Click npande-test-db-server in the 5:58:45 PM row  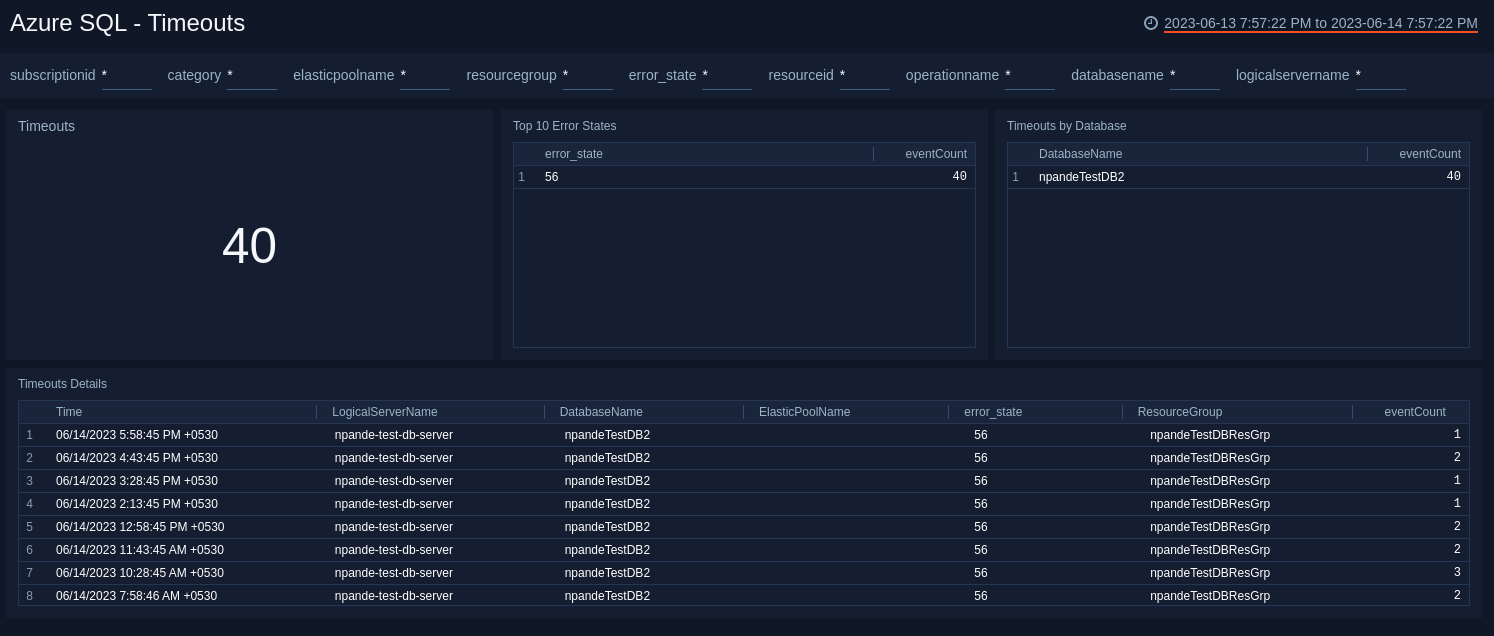[394, 435]
